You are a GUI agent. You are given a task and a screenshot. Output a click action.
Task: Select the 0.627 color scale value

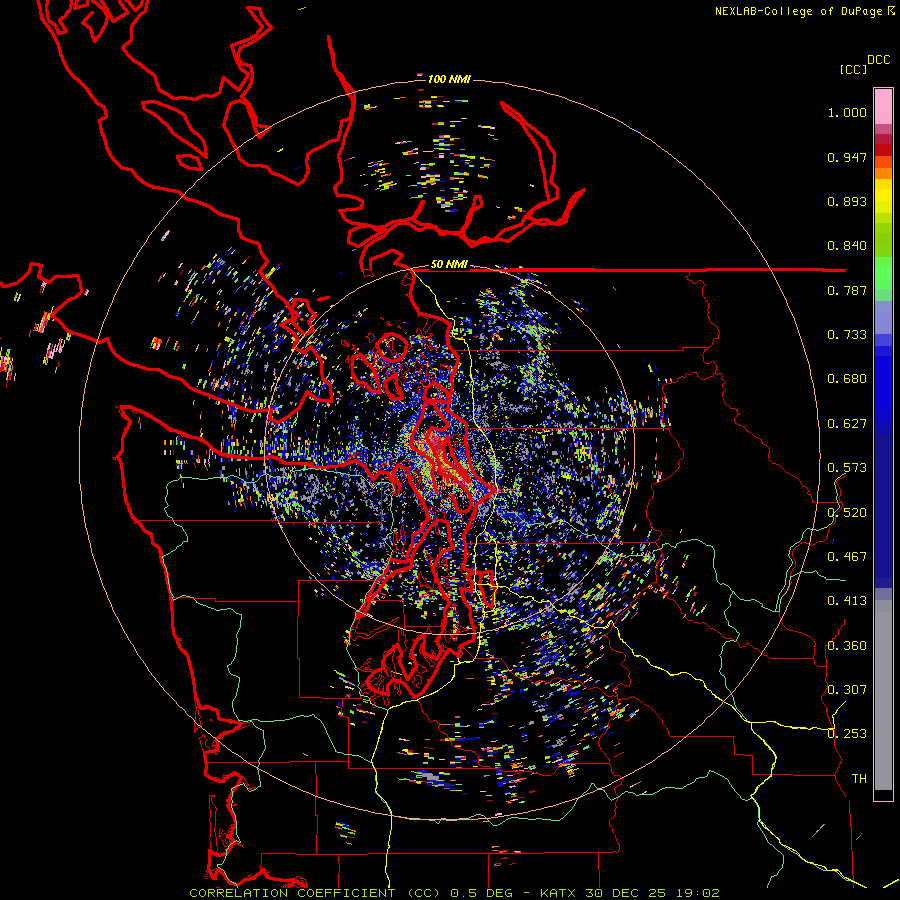(847, 424)
